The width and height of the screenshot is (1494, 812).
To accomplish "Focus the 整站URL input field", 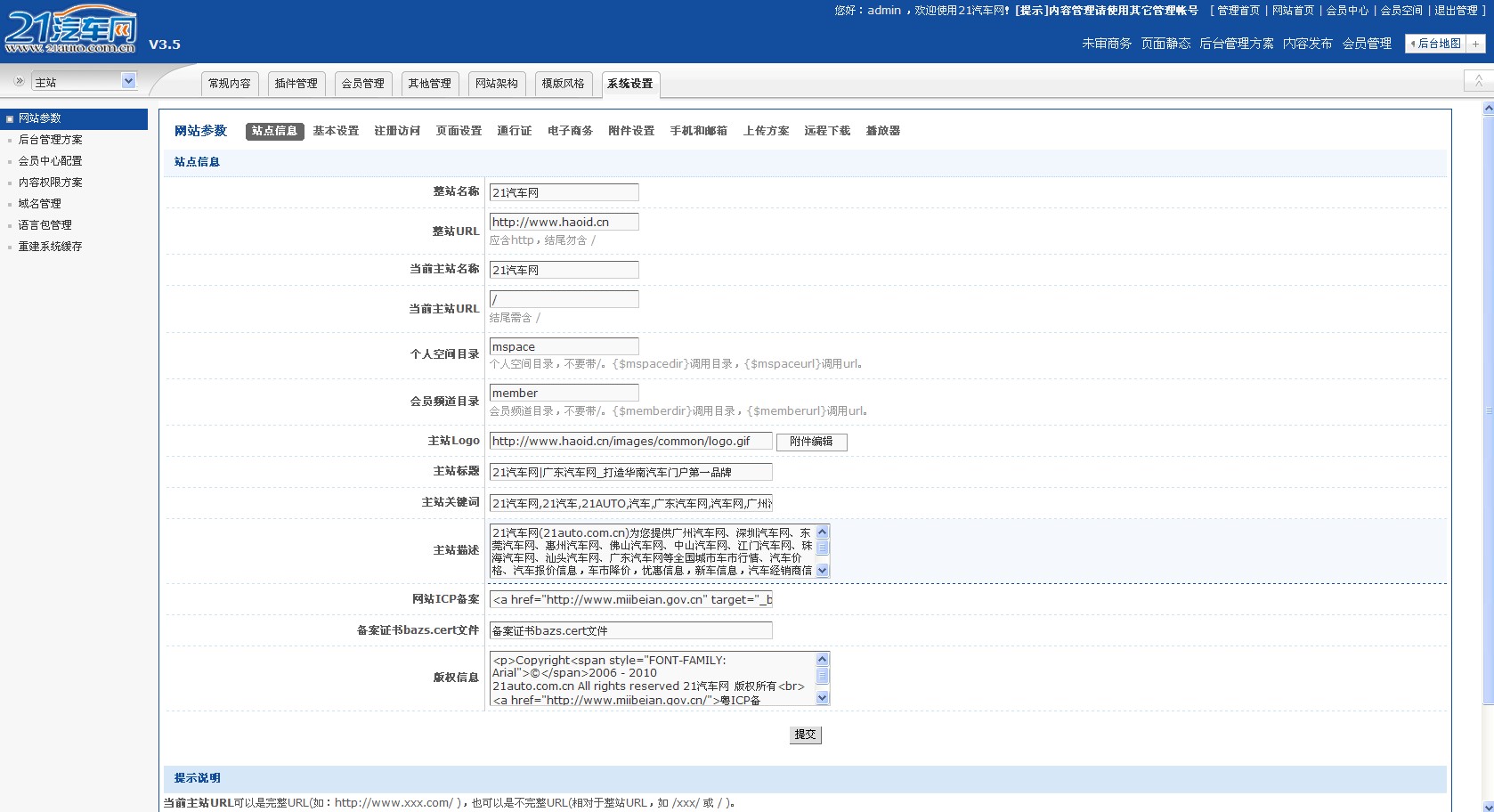I will pos(564,222).
